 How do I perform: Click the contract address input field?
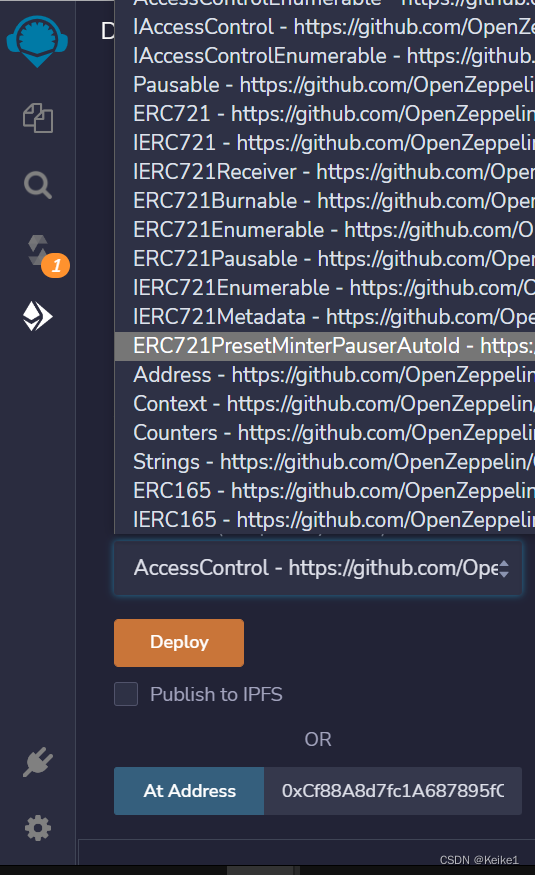pyautogui.click(x=393, y=791)
